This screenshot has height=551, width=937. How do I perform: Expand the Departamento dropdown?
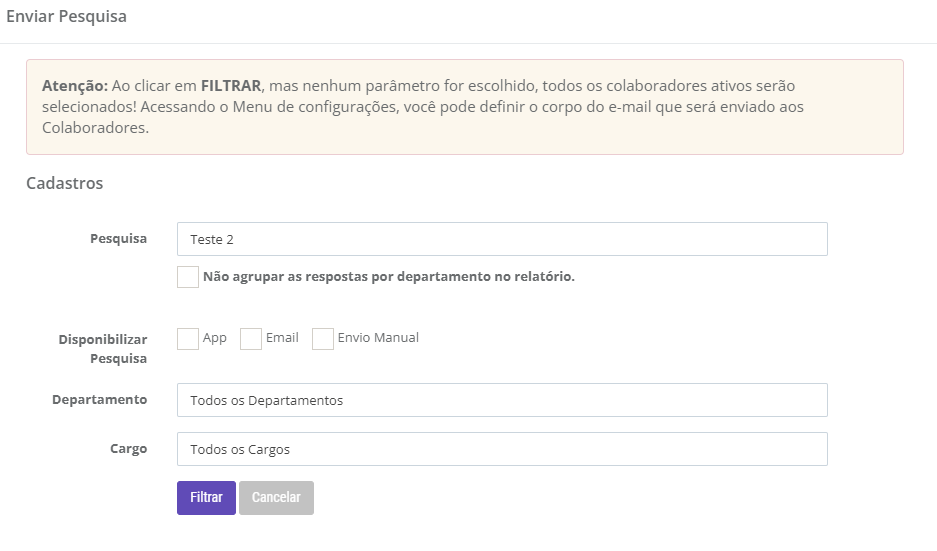click(502, 400)
